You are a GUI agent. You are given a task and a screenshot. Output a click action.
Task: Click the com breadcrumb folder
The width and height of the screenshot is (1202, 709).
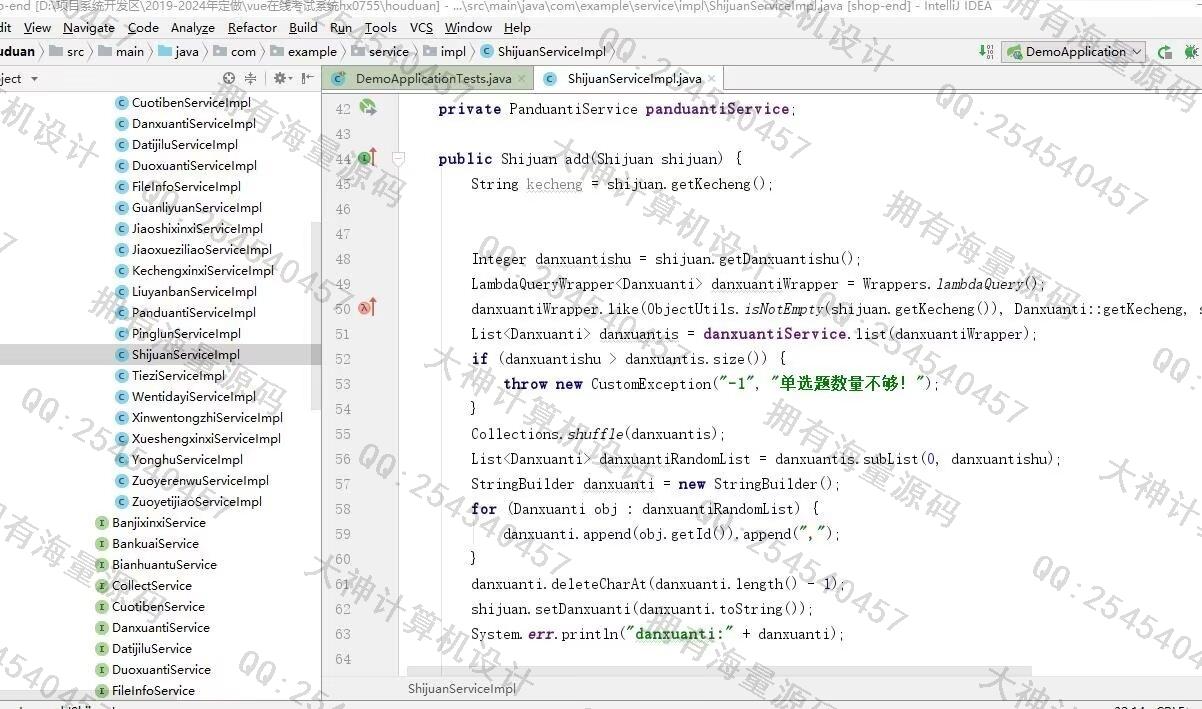234,52
